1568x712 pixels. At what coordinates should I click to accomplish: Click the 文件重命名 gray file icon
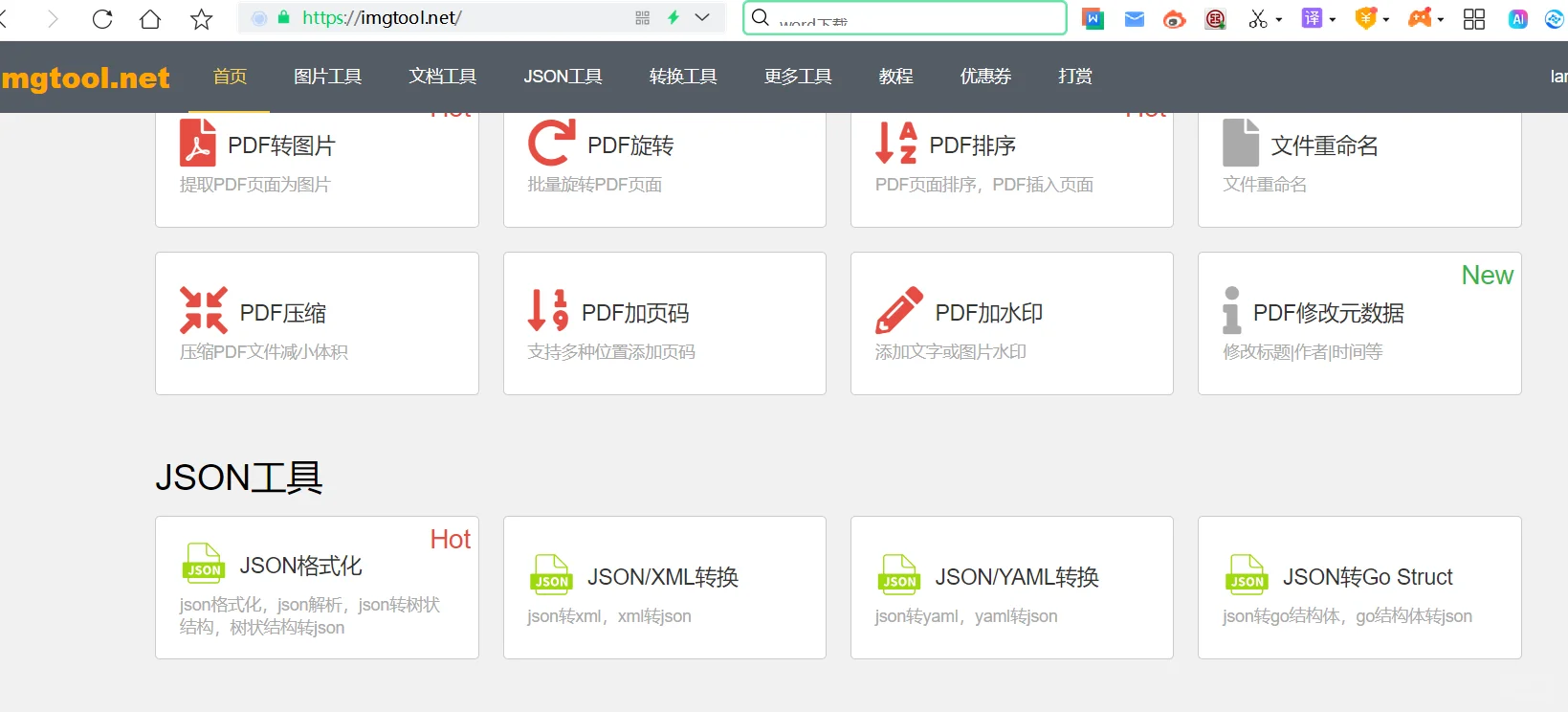(1241, 143)
